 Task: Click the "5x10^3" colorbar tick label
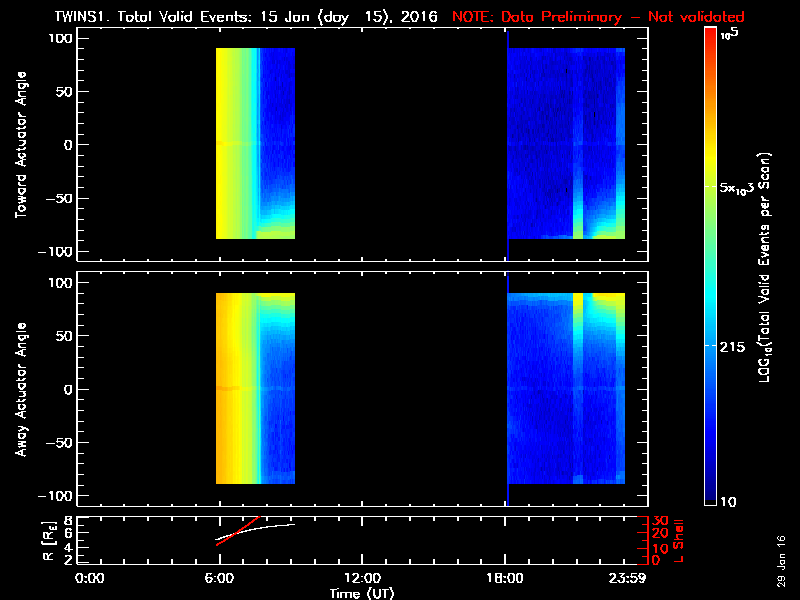[x=742, y=188]
